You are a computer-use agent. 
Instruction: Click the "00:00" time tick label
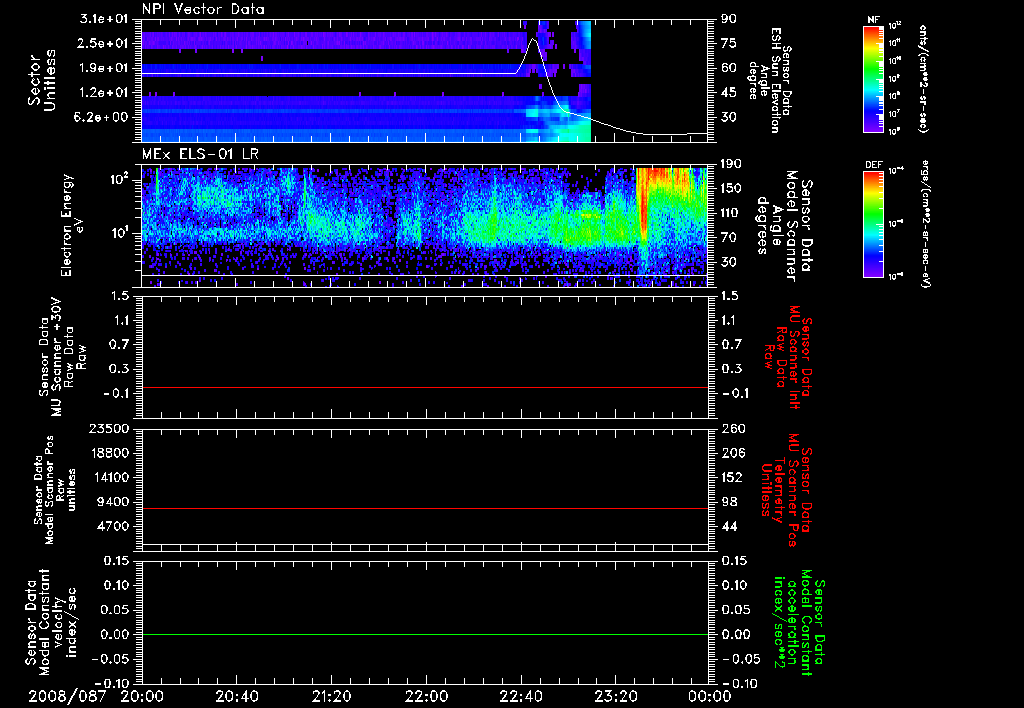[x=710, y=697]
